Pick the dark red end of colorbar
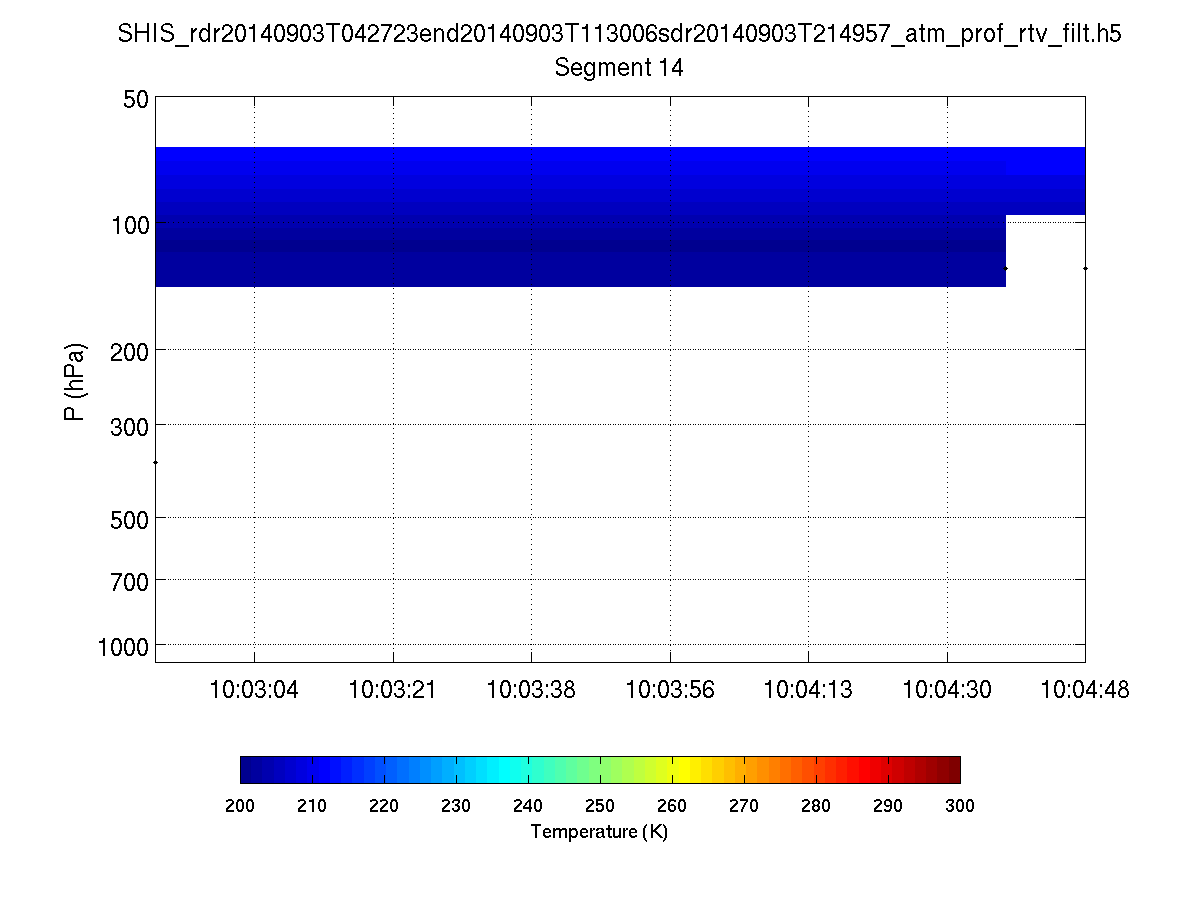Viewport: 1200px width, 900px height. (x=948, y=769)
